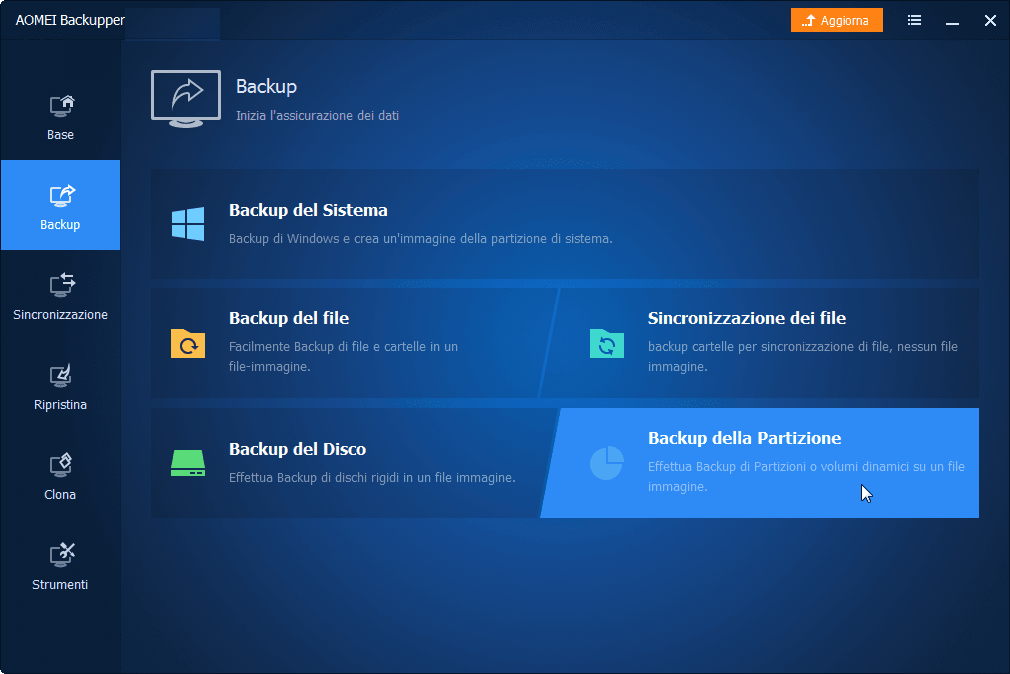Click the 'Backup' page heading text
The image size is (1010, 674).
(267, 87)
